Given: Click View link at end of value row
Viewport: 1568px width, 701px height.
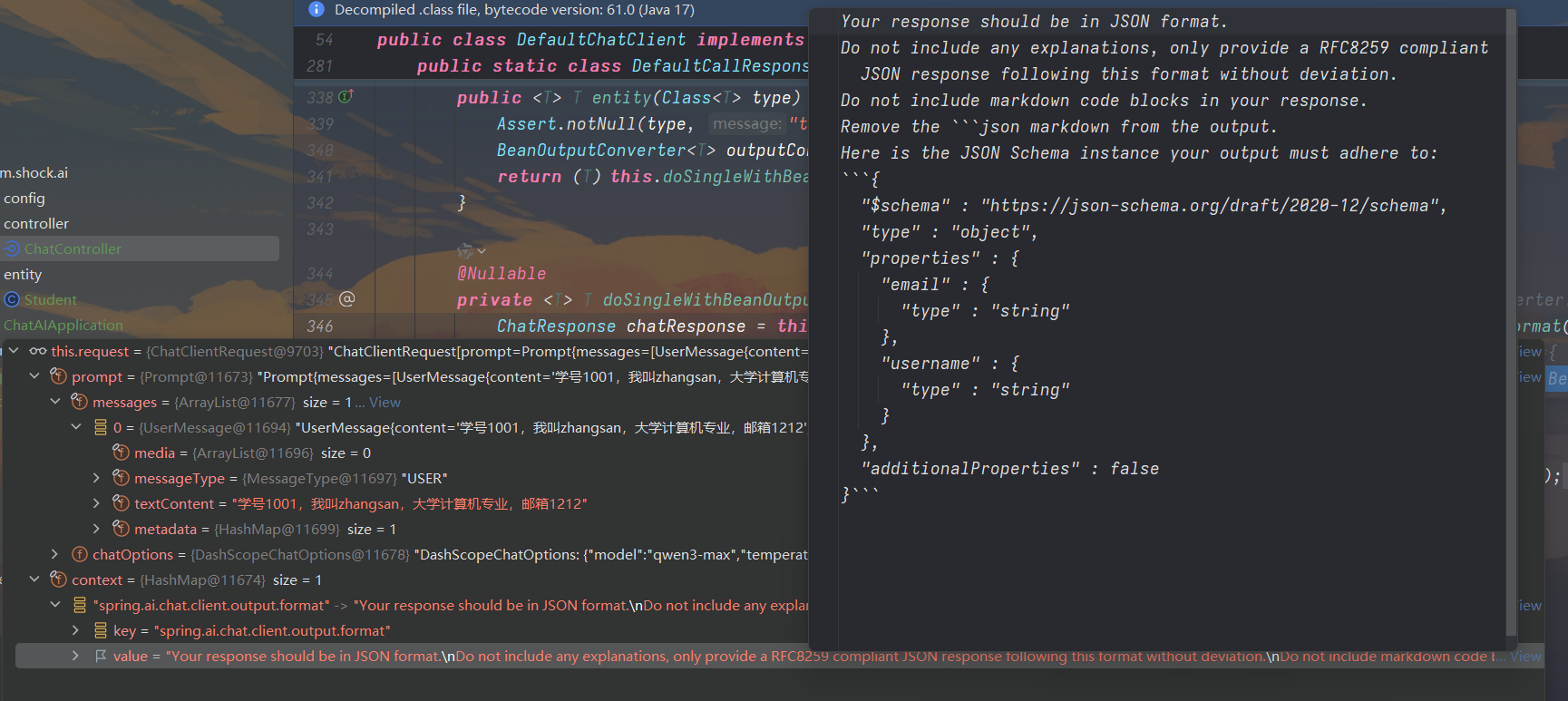Looking at the screenshot, I should [1524, 656].
